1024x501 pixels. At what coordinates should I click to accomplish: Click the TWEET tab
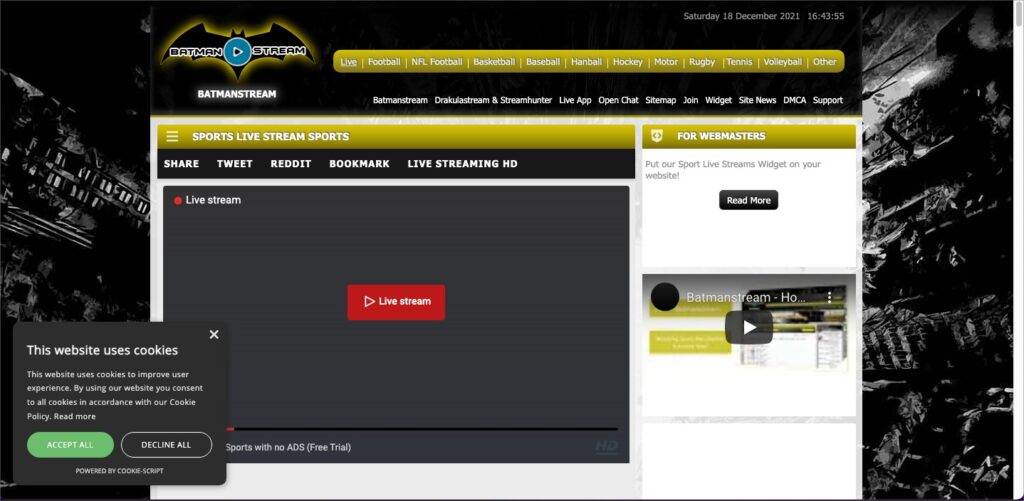tap(234, 164)
